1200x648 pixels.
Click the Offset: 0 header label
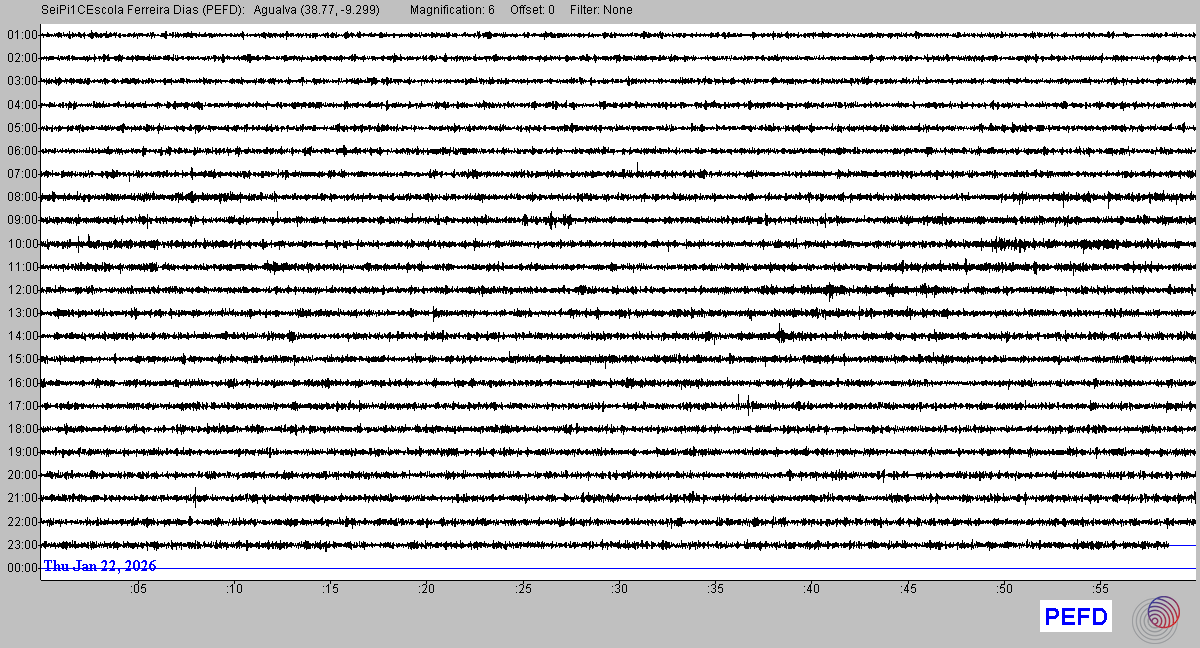(x=532, y=10)
